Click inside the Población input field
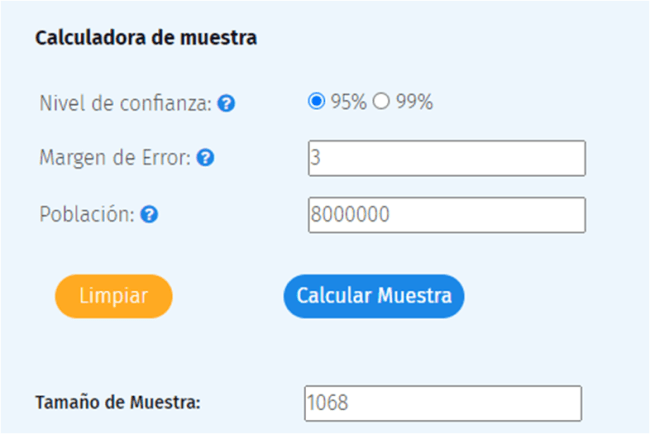 (446, 214)
